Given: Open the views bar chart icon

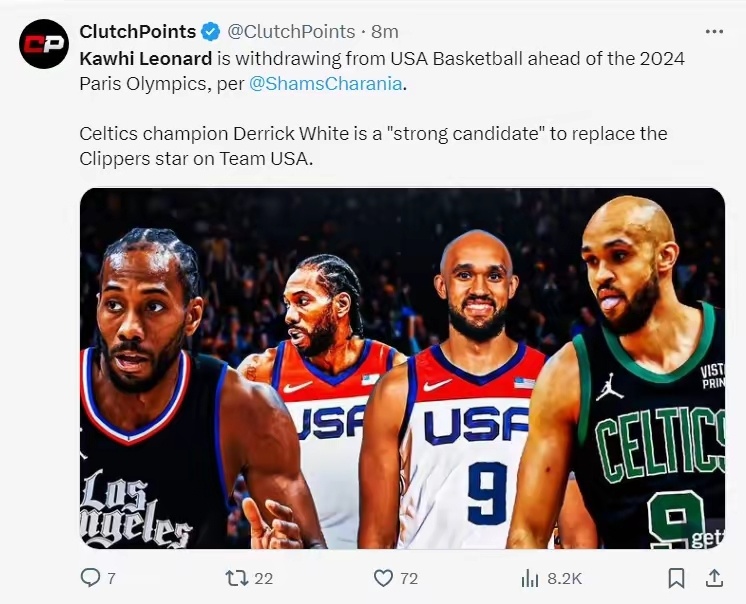Looking at the screenshot, I should 530,578.
